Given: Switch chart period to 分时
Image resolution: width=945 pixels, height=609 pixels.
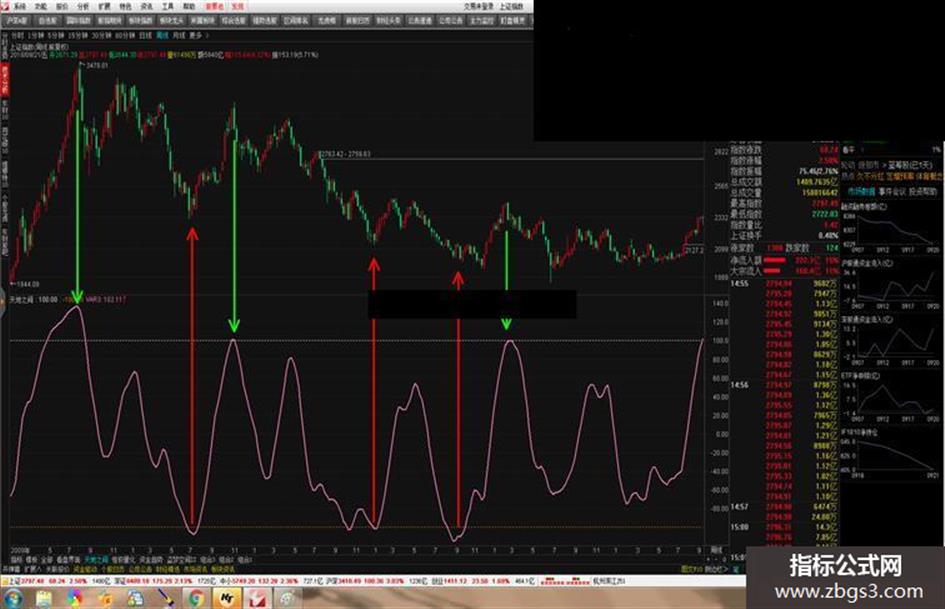Looking at the screenshot, I should click(x=17, y=36).
